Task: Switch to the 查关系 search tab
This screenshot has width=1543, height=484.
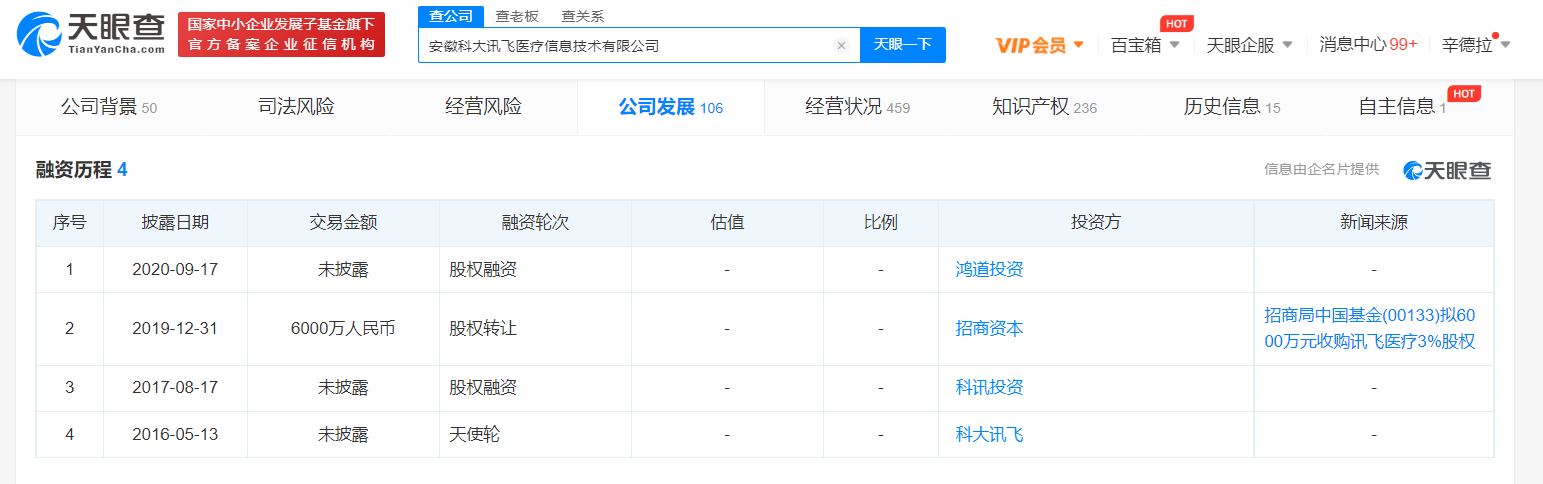Action: pos(582,16)
